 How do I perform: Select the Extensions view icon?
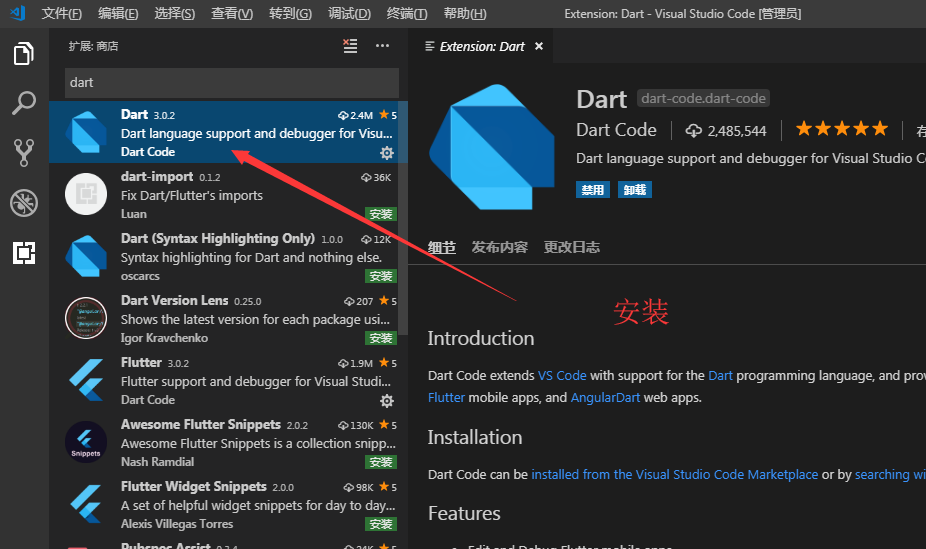[24, 253]
